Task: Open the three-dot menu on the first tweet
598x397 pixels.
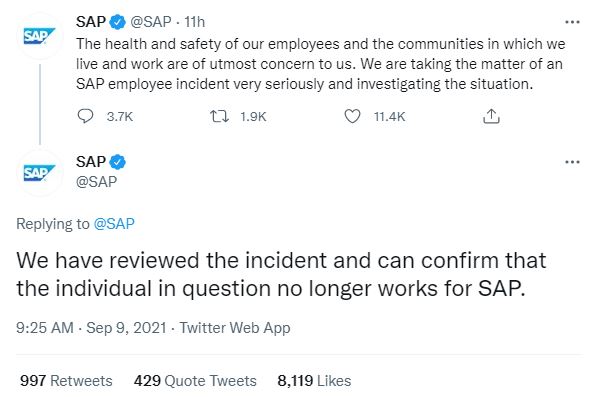Action: tap(572, 22)
